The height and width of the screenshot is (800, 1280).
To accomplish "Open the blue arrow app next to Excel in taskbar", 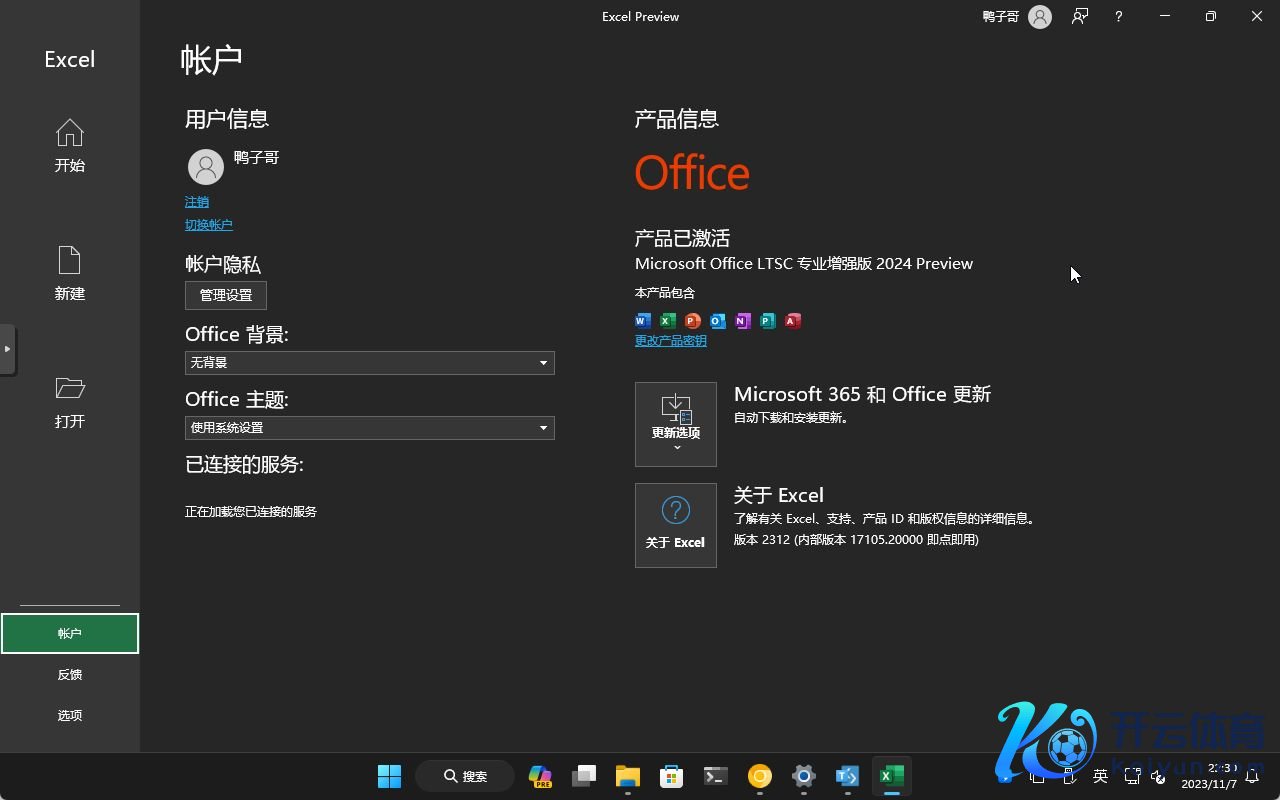I will pyautogui.click(x=848, y=776).
